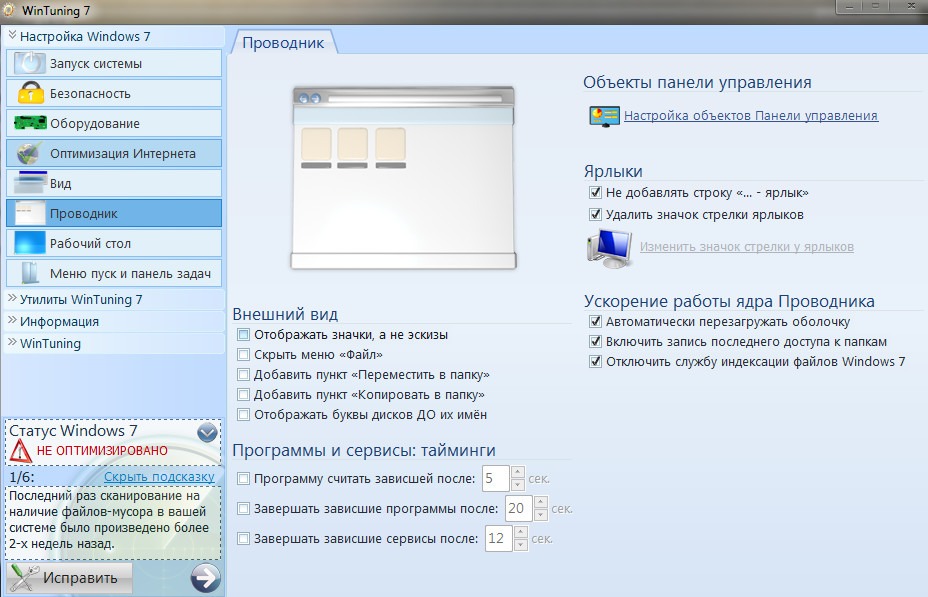Toggle Отображать буквы дисков ДО их имён

[x=243, y=415]
